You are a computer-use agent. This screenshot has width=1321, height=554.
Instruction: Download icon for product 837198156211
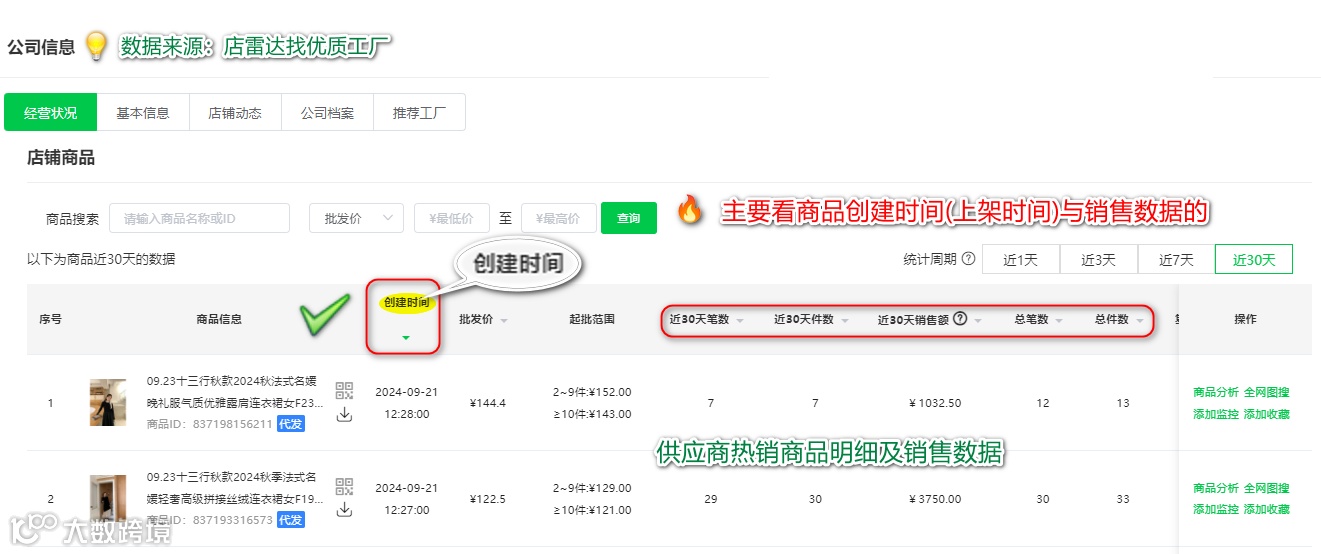(345, 414)
